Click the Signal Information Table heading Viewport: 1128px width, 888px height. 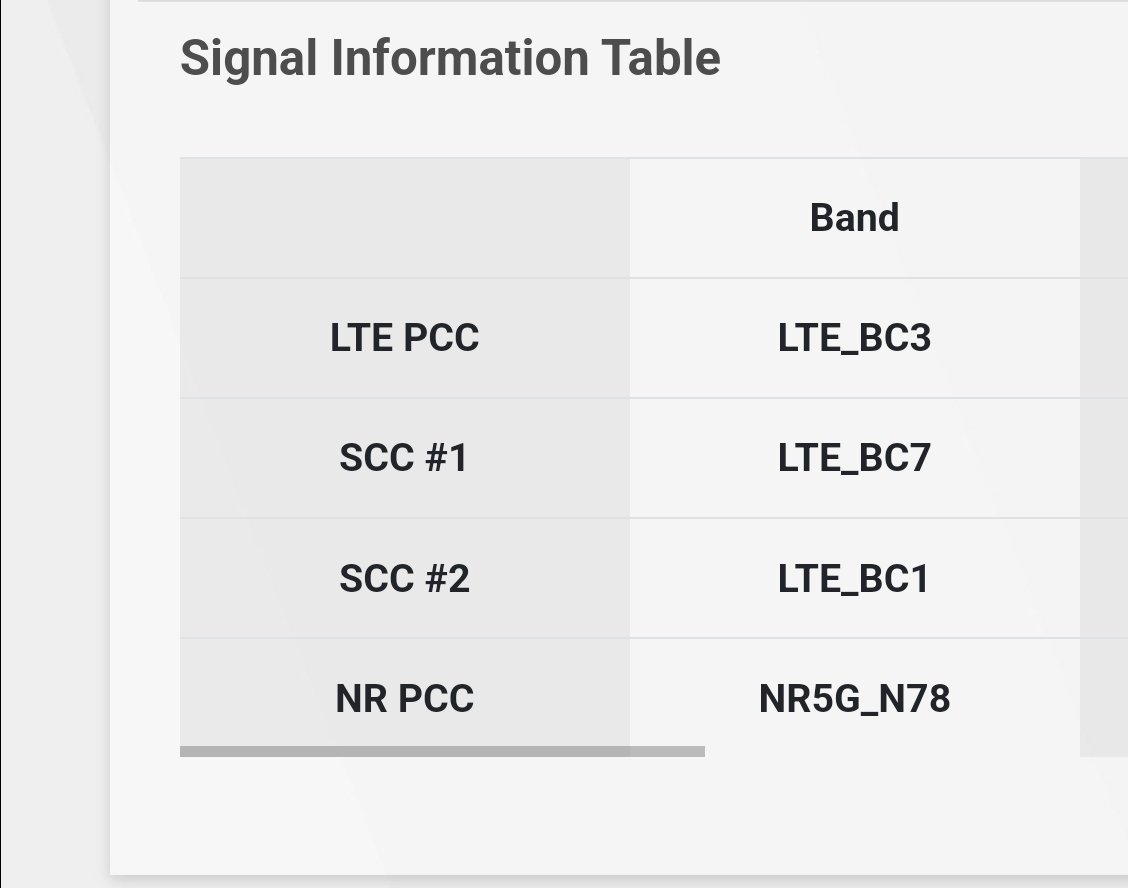tap(450, 58)
